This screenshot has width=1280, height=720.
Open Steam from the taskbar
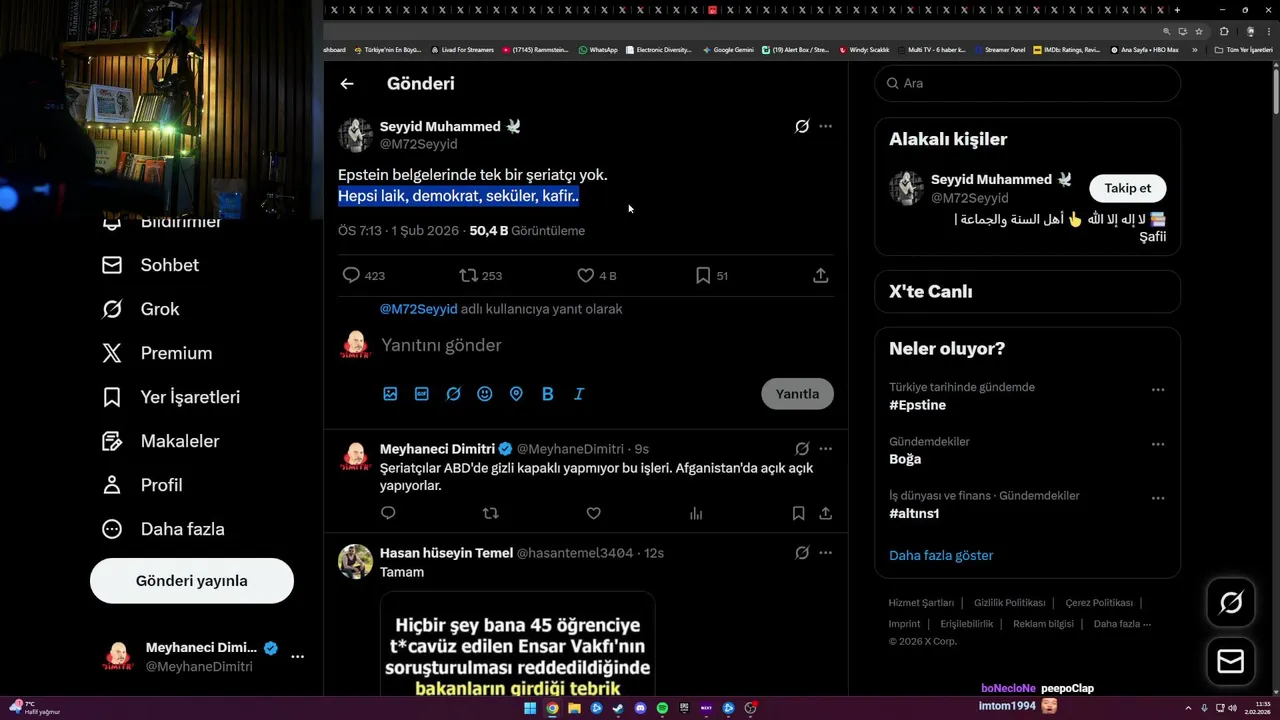click(618, 708)
